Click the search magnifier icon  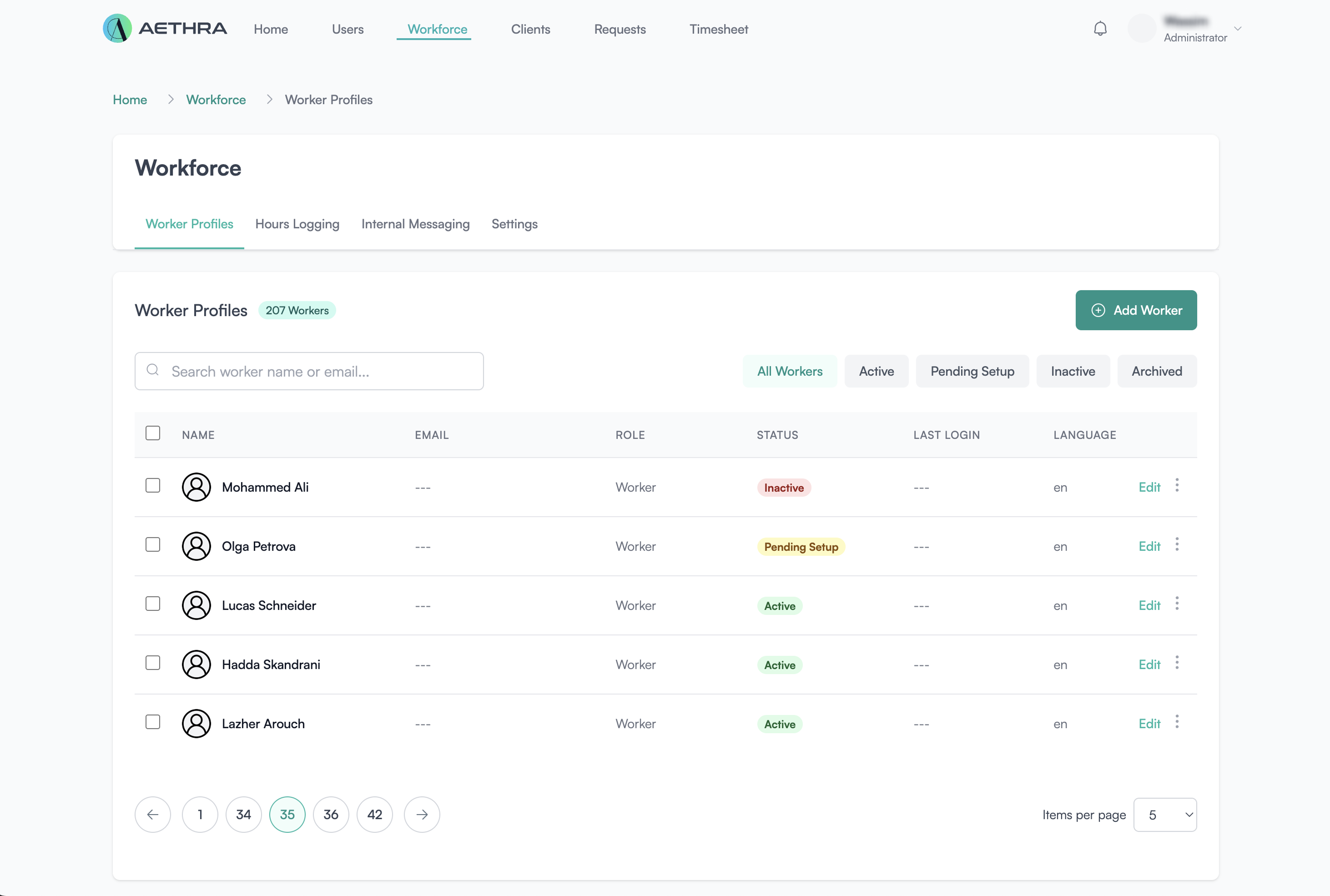coord(152,370)
